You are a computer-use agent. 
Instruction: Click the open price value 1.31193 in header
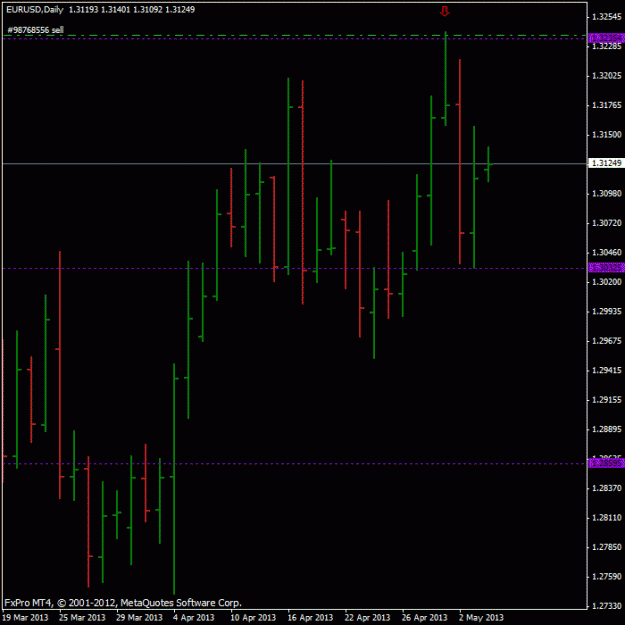[84, 10]
